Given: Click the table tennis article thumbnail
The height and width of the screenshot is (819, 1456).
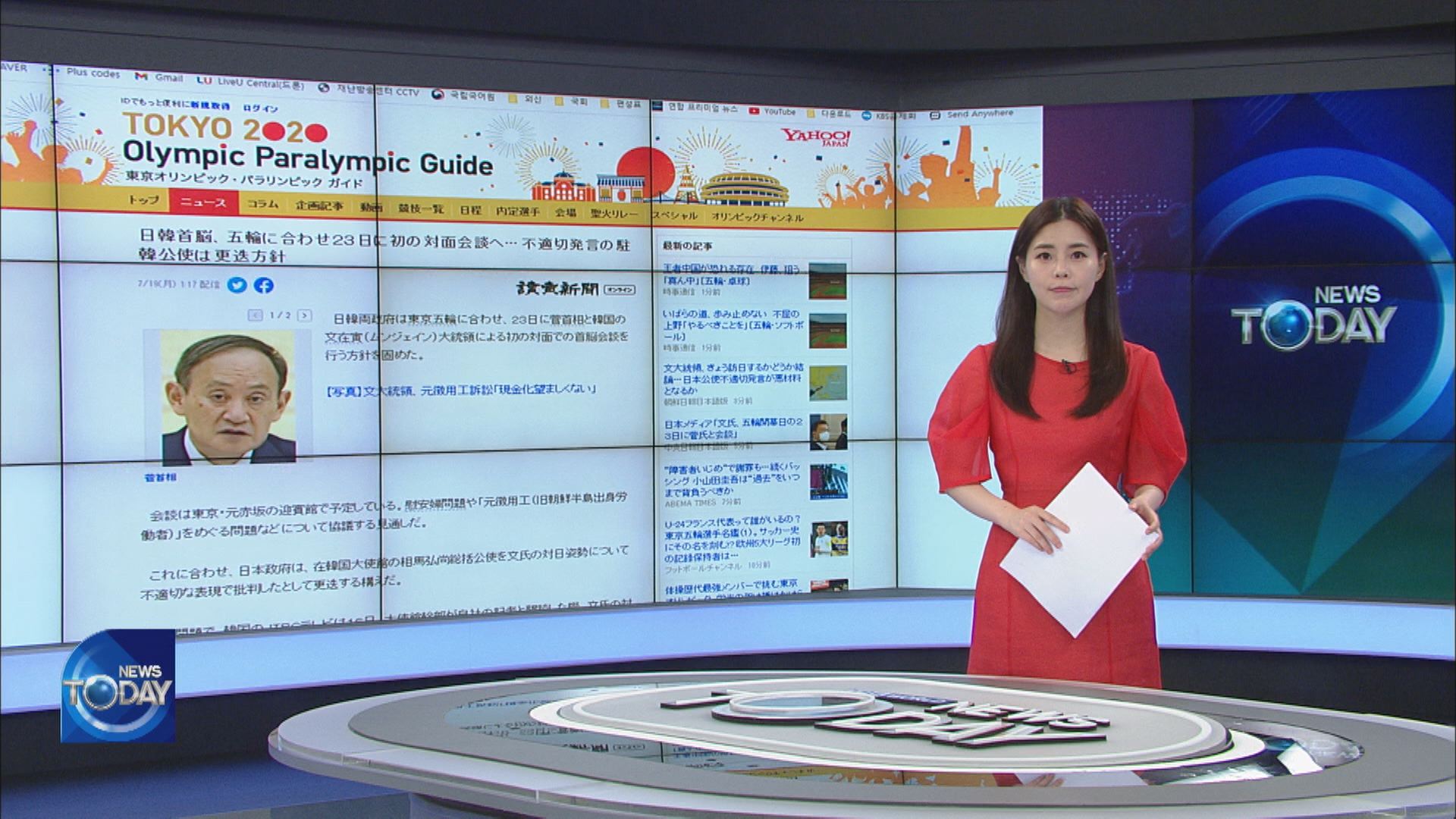Looking at the screenshot, I should click(827, 282).
